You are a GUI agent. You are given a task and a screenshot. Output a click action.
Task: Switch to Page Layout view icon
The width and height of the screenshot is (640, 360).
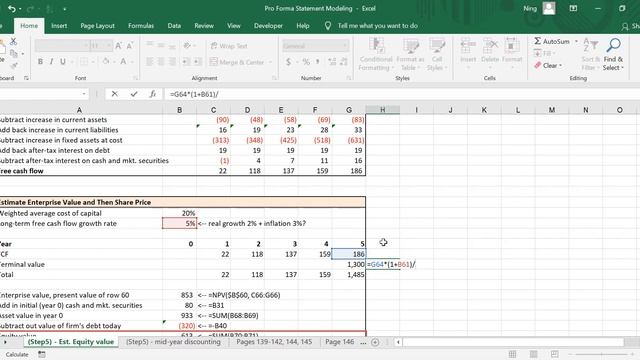pos(533,354)
